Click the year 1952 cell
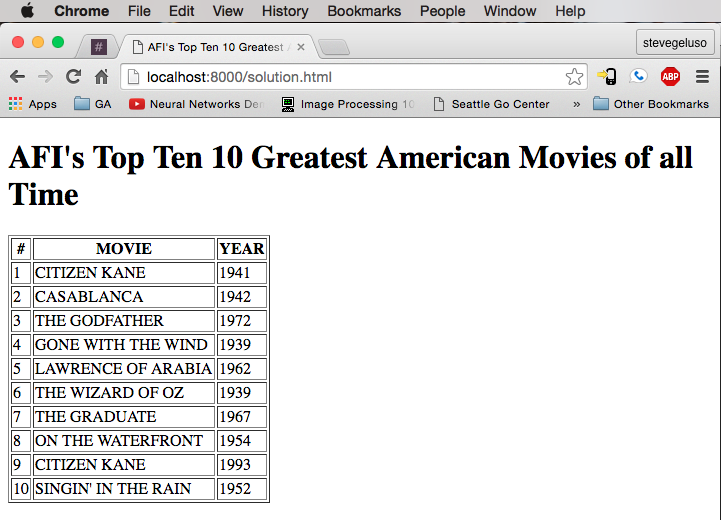 click(x=242, y=488)
